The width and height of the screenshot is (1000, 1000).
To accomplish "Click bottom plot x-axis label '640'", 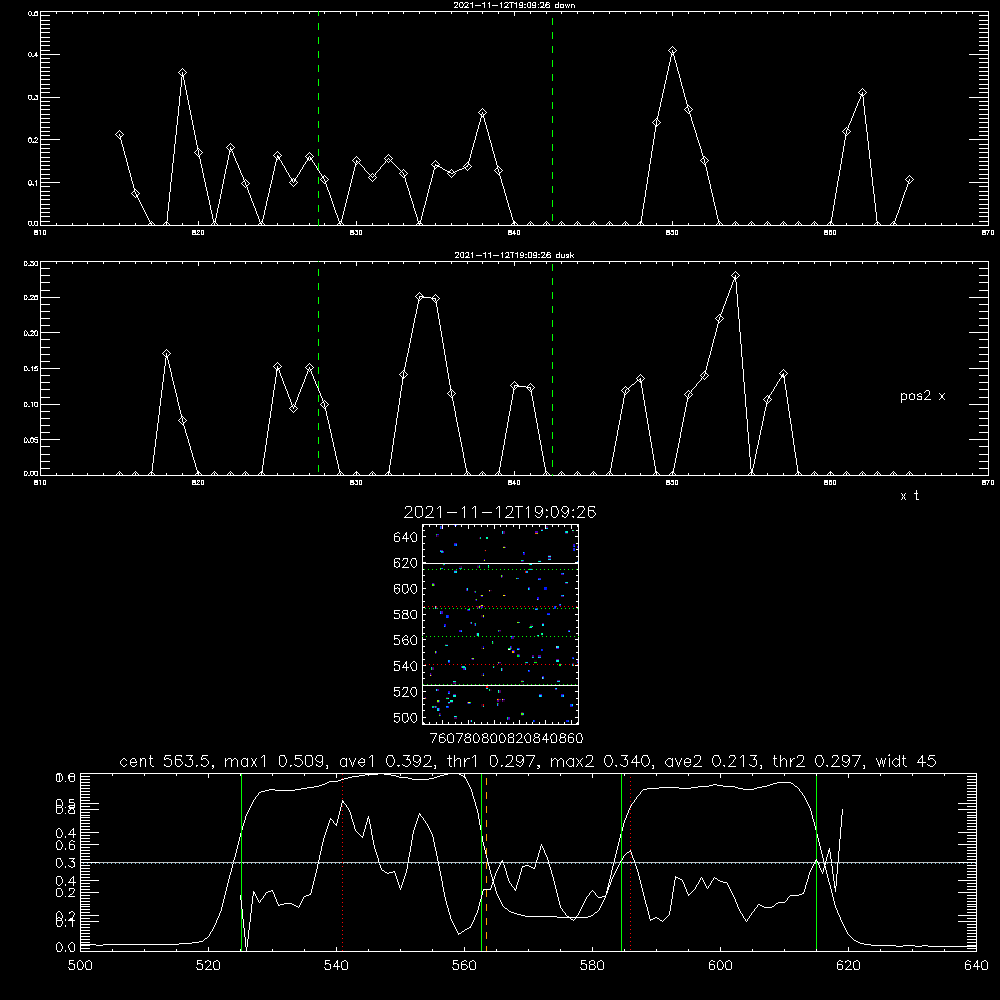I will 976,966.
